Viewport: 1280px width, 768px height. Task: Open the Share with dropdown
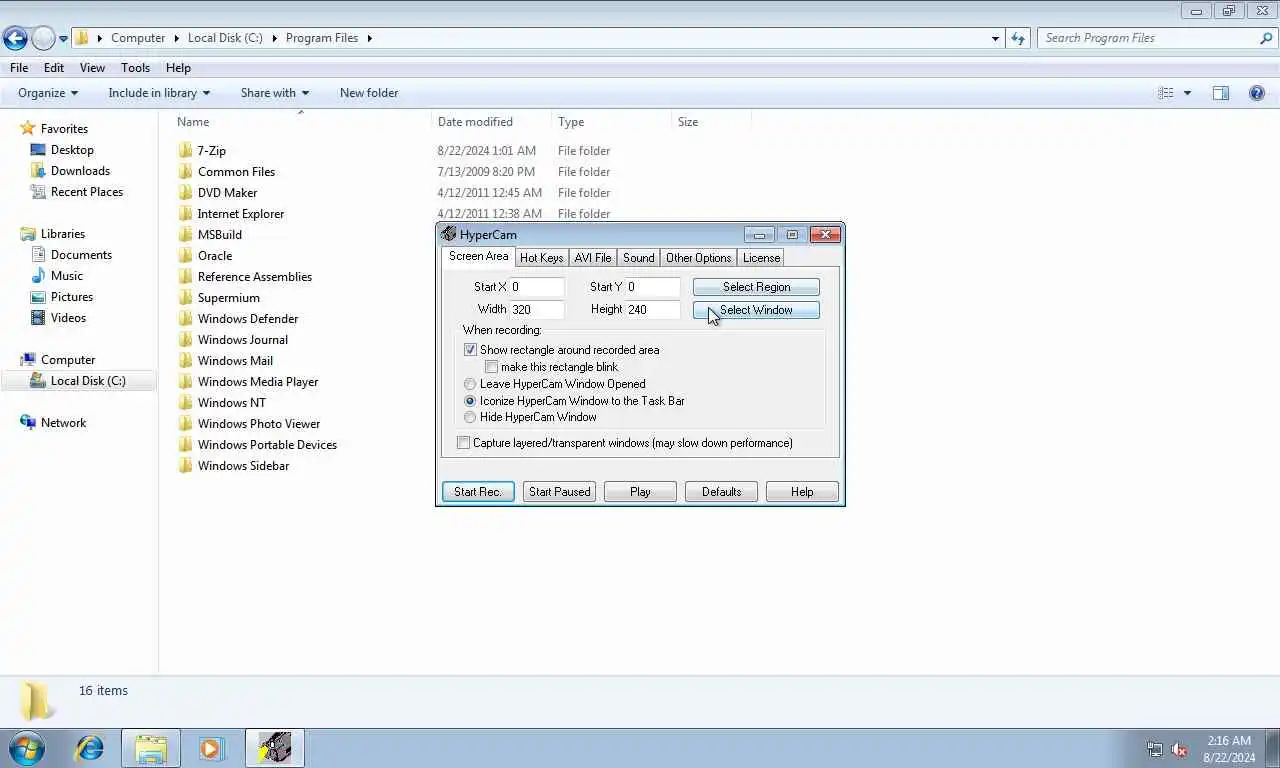point(275,93)
